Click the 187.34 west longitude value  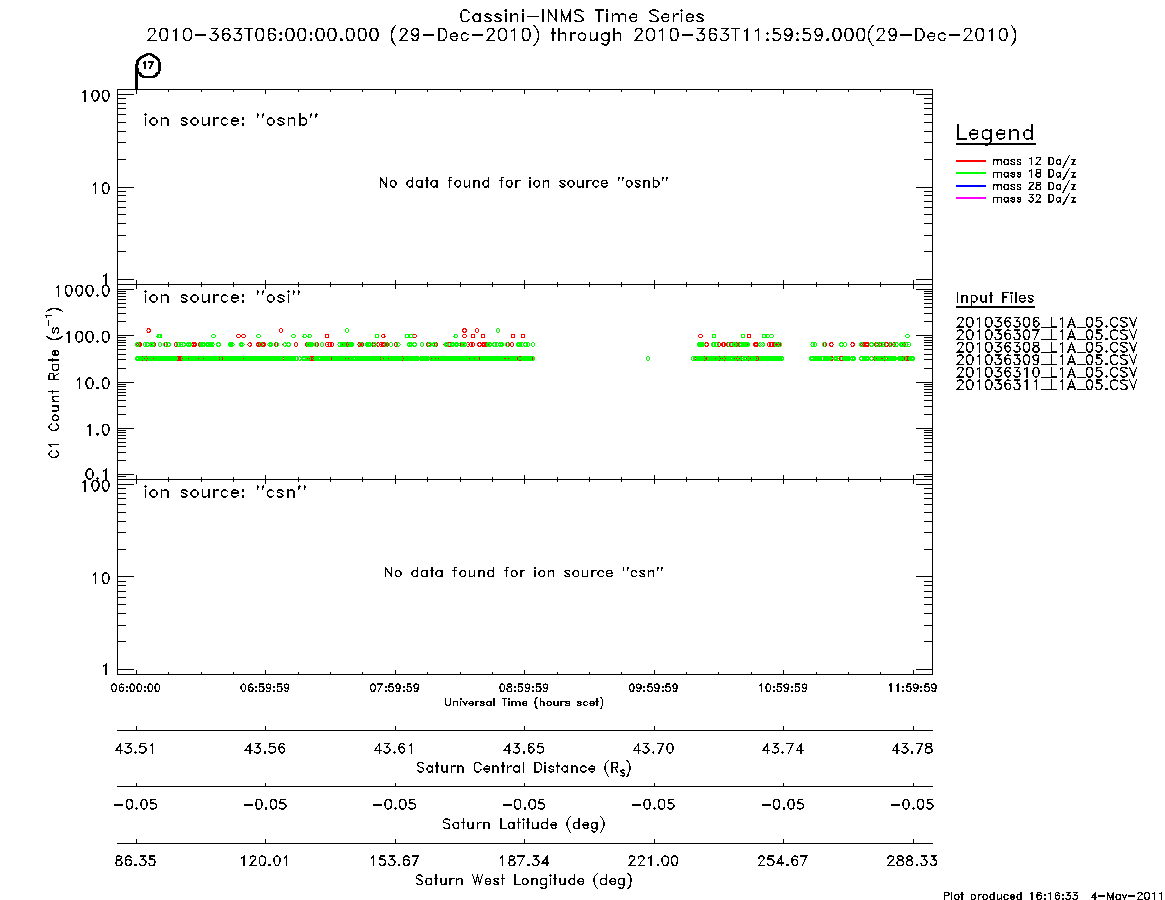point(524,861)
